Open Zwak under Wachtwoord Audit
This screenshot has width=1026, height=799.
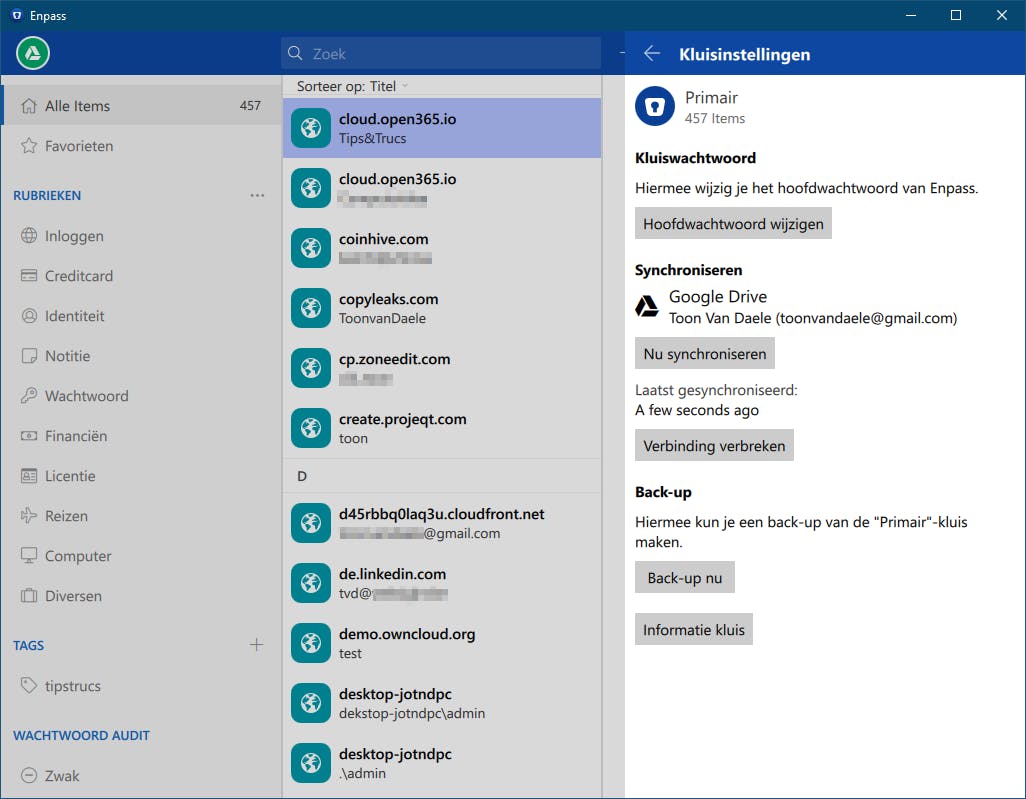tap(61, 776)
